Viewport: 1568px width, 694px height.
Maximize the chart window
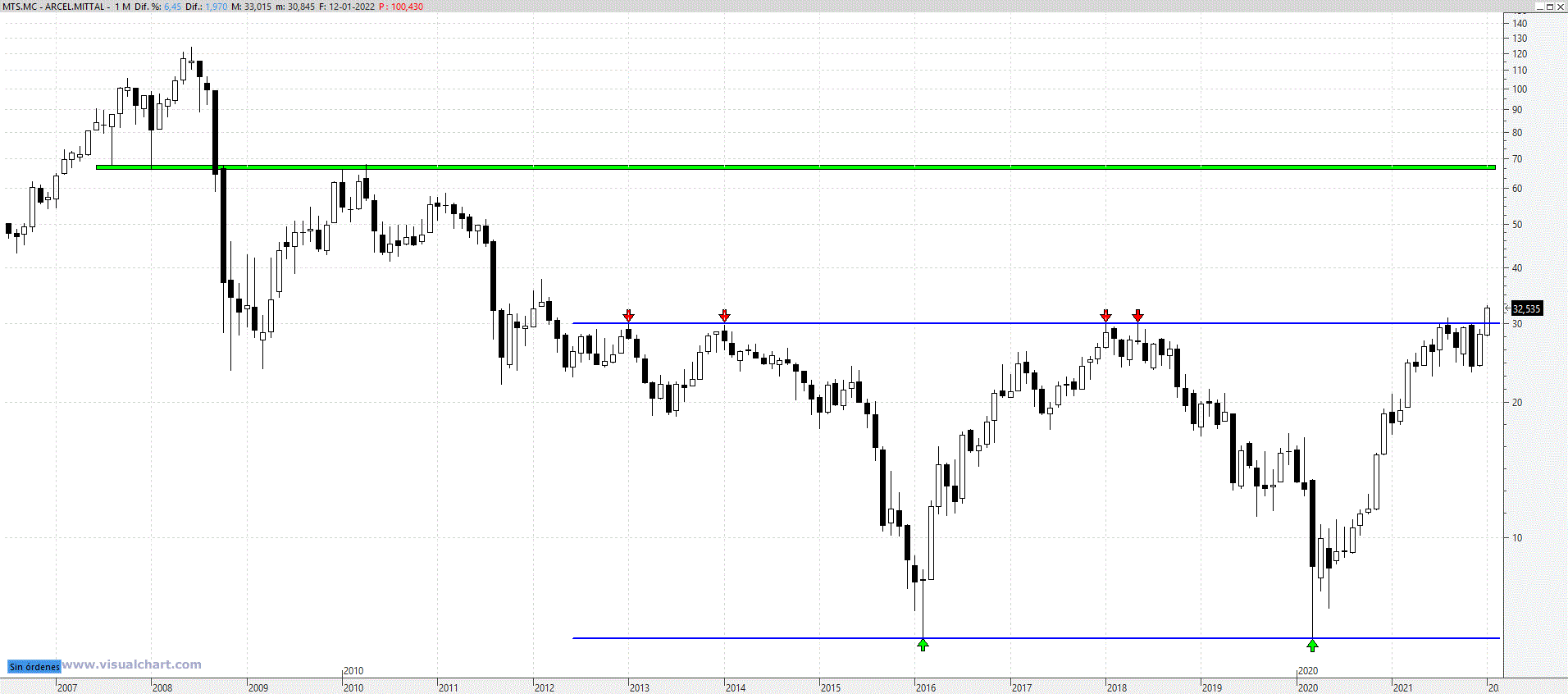1549,7
